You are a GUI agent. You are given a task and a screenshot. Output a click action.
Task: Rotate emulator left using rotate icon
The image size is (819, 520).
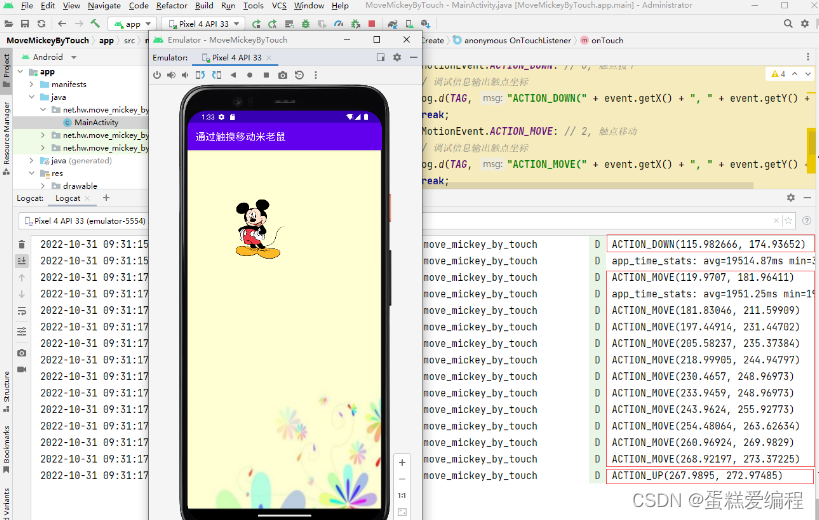tap(200, 75)
